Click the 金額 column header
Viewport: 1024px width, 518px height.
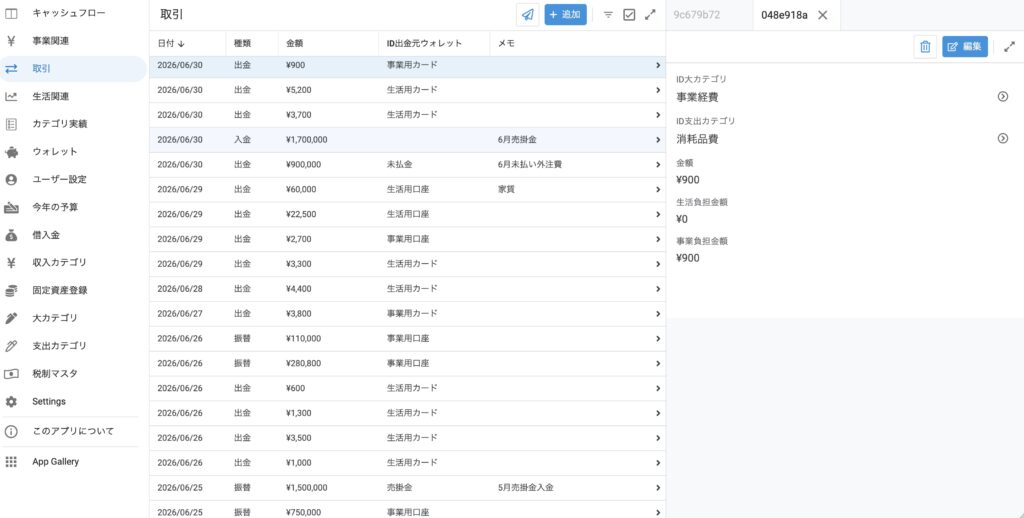(x=295, y=43)
